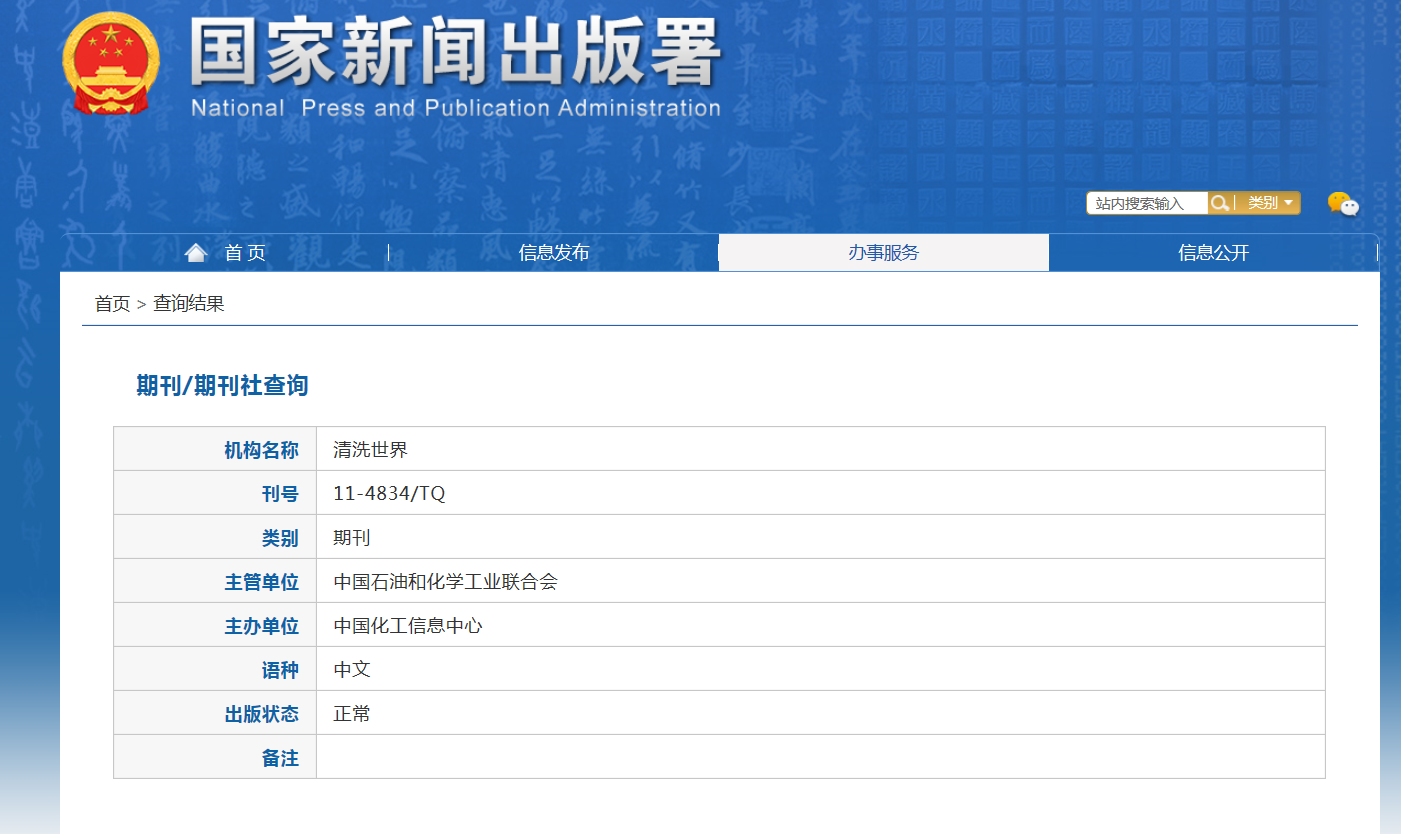Open the WeChat chat bubble icon
This screenshot has height=834, width=1401.
pos(1343,204)
